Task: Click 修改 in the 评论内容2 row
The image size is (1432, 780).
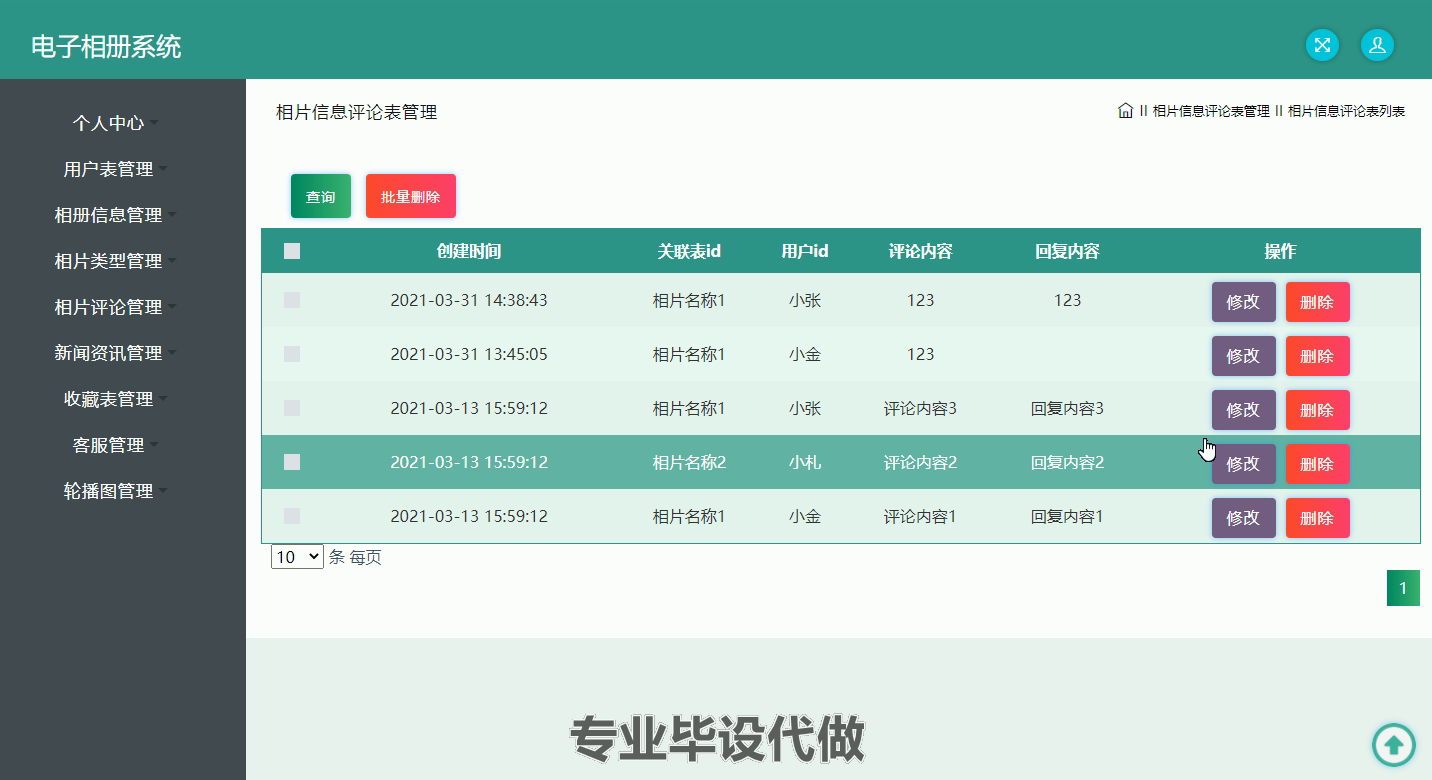Action: [x=1244, y=464]
